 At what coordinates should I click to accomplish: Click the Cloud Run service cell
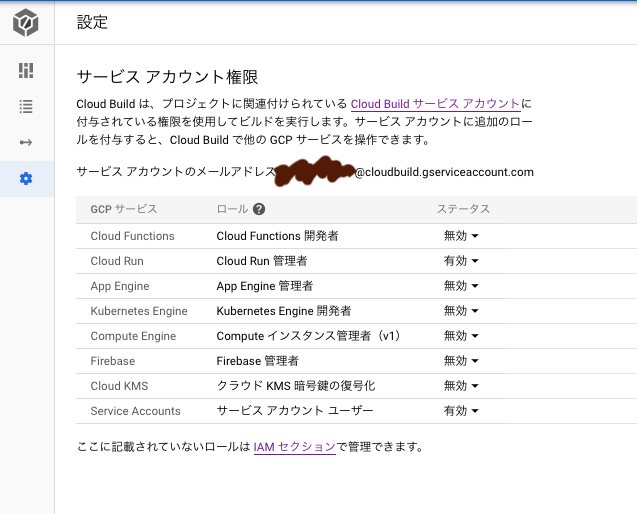[x=117, y=261]
